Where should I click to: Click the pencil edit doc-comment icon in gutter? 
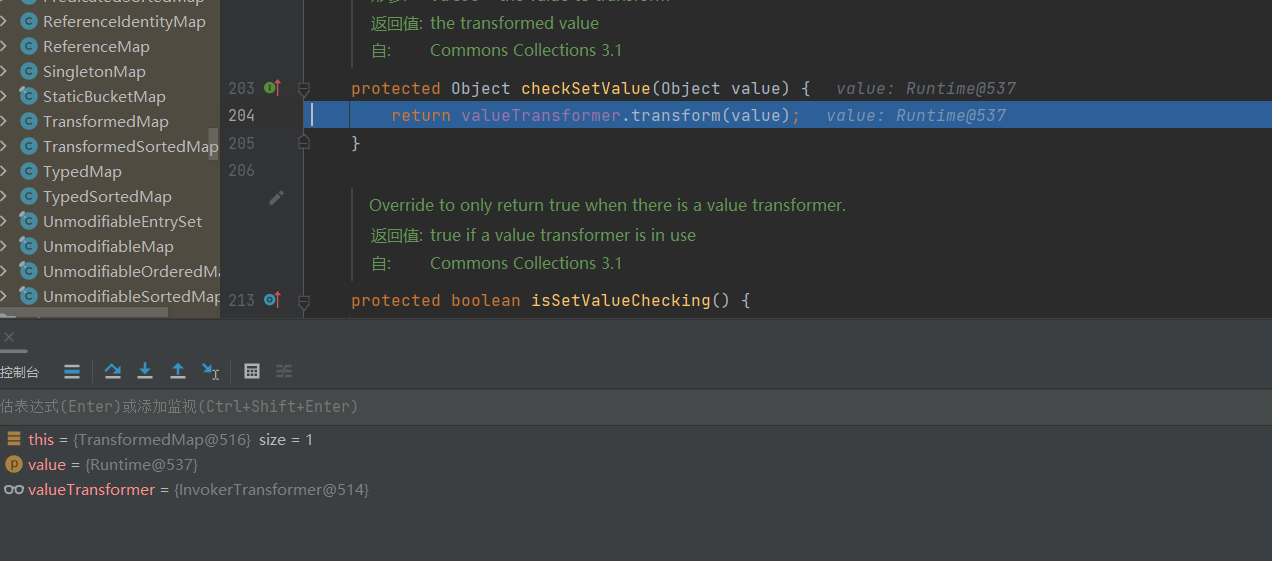277,198
